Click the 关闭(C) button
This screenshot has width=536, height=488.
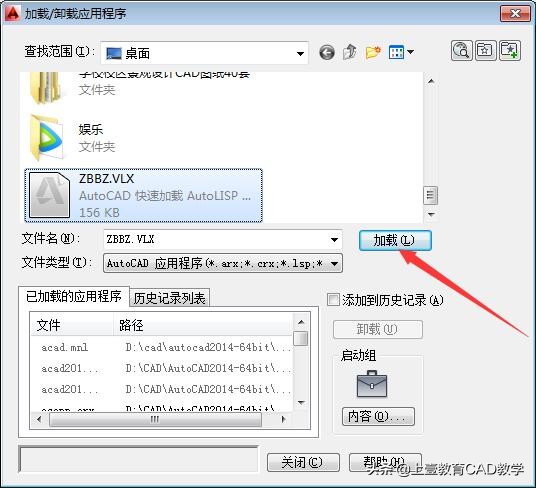coord(303,462)
